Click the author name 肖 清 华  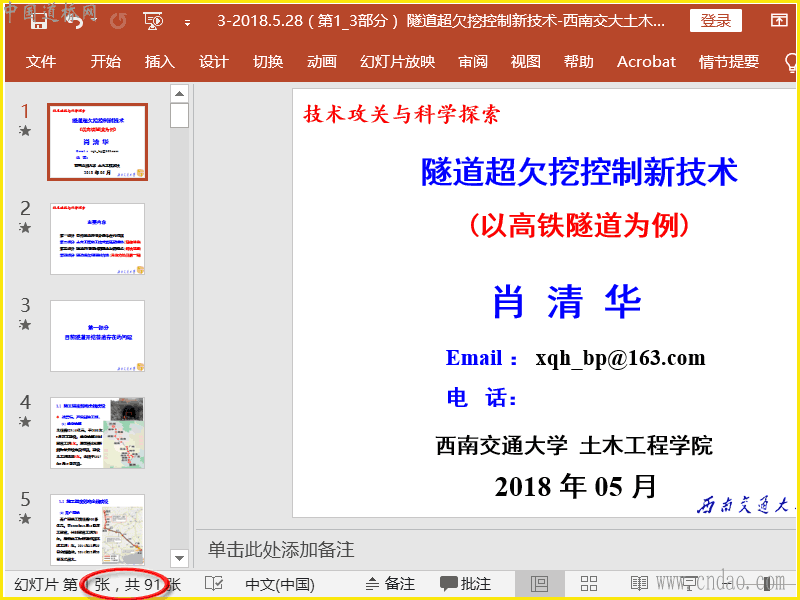[x=566, y=302]
